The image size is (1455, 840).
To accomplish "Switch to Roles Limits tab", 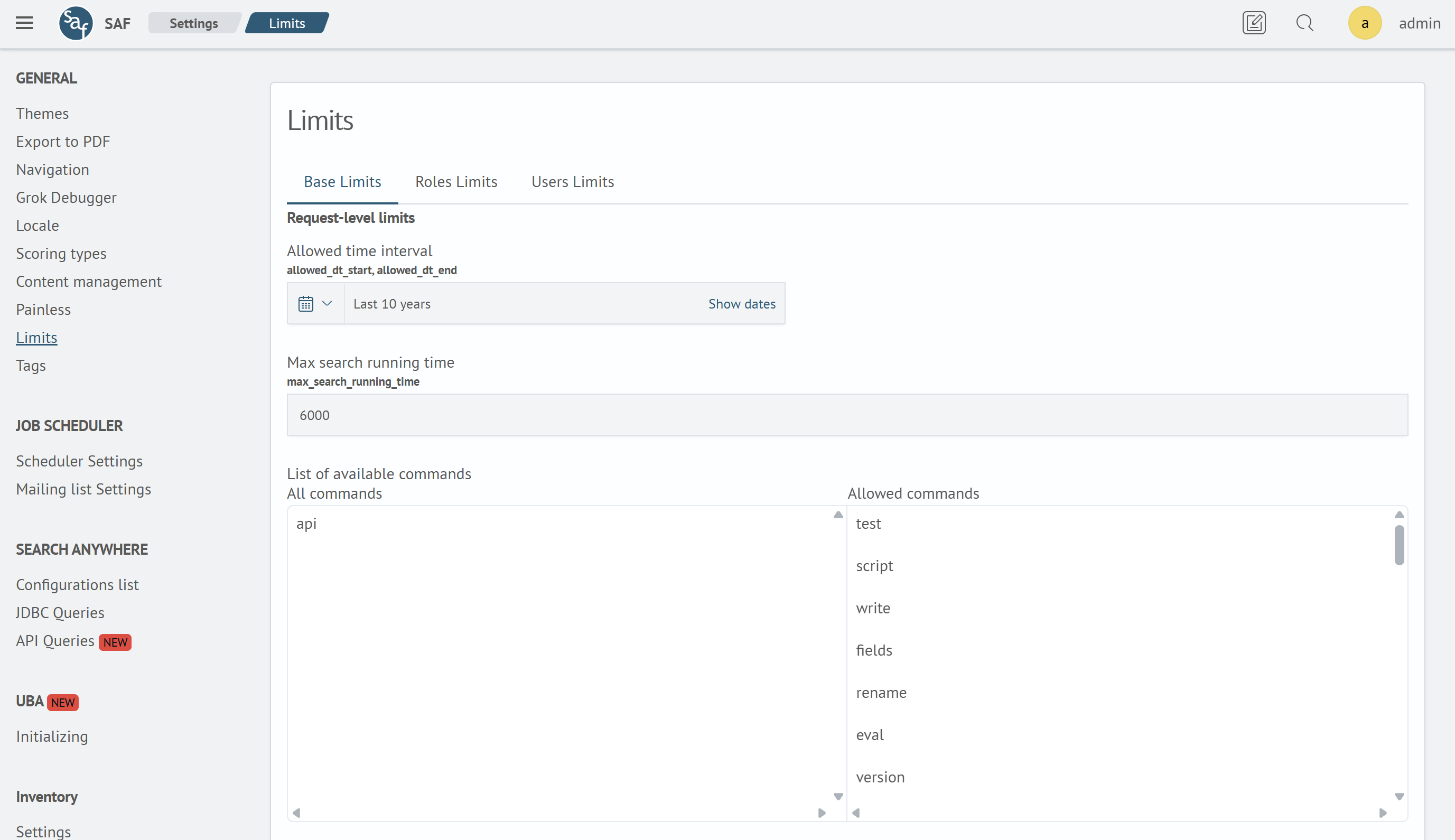I will coord(456,182).
